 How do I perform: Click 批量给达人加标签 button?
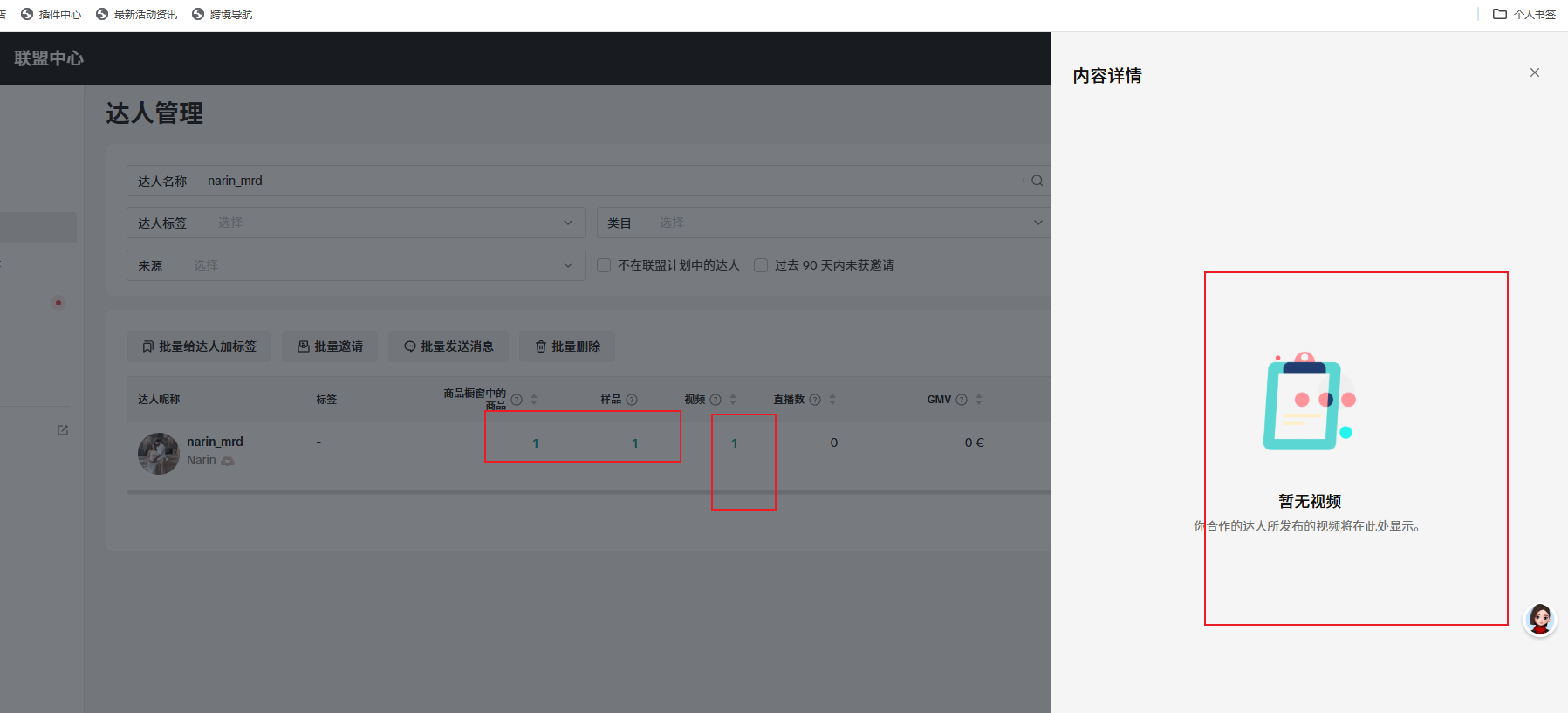[199, 346]
